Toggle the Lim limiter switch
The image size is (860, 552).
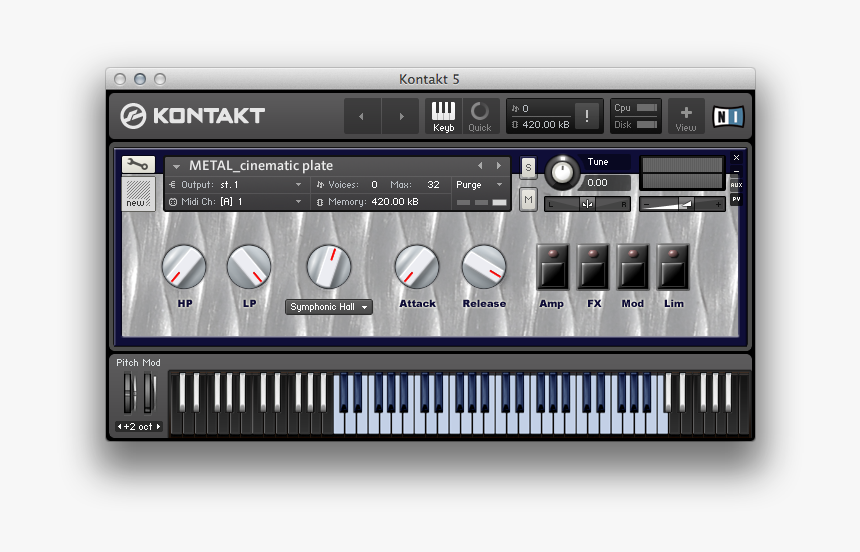(x=673, y=267)
